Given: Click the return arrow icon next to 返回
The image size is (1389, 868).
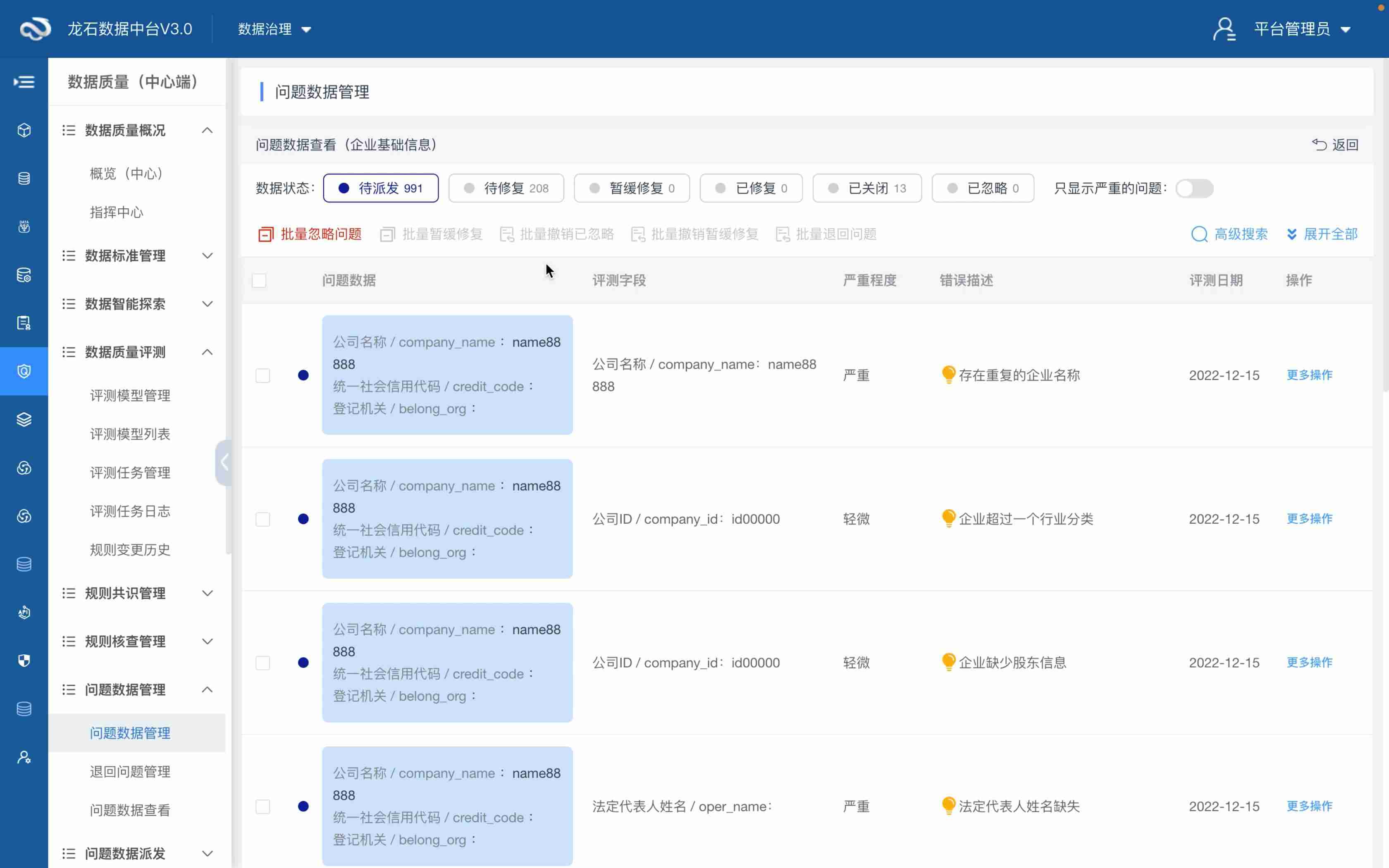Looking at the screenshot, I should pyautogui.click(x=1319, y=145).
